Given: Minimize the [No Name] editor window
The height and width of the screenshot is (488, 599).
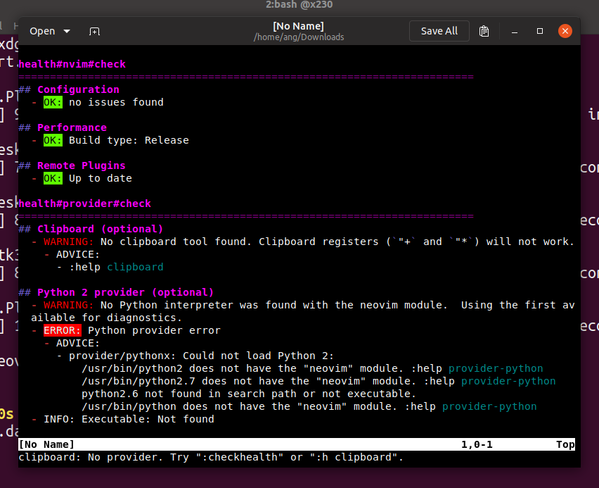Looking at the screenshot, I should [x=515, y=31].
